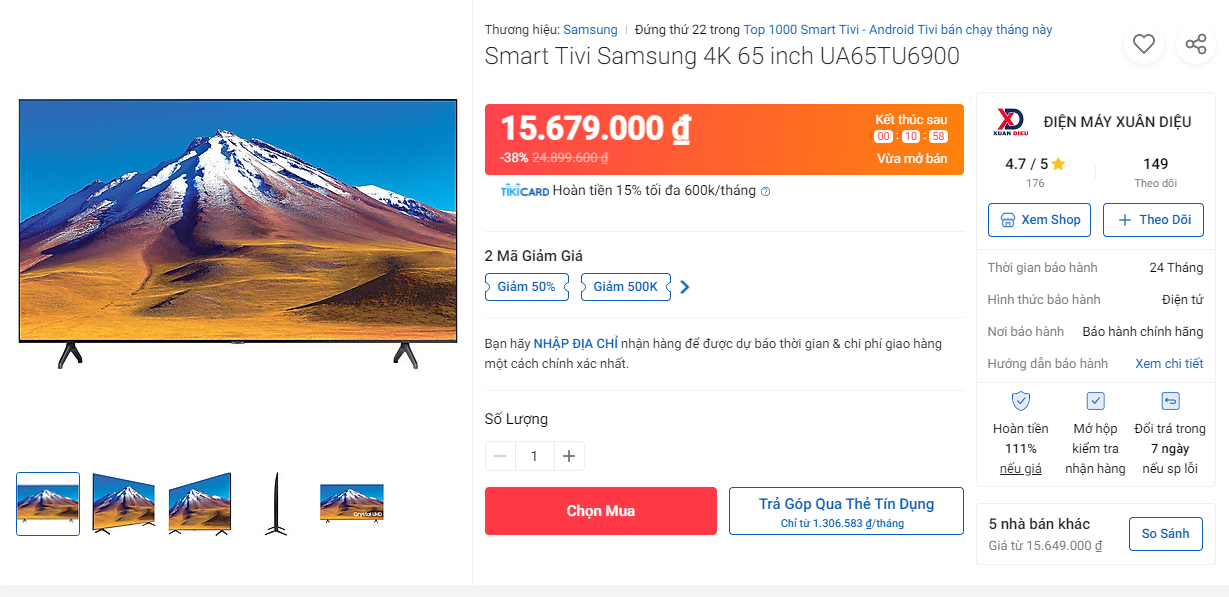Select the Giảm 50% coupon
Image resolution: width=1229 pixels, height=597 pixels.
(x=526, y=287)
